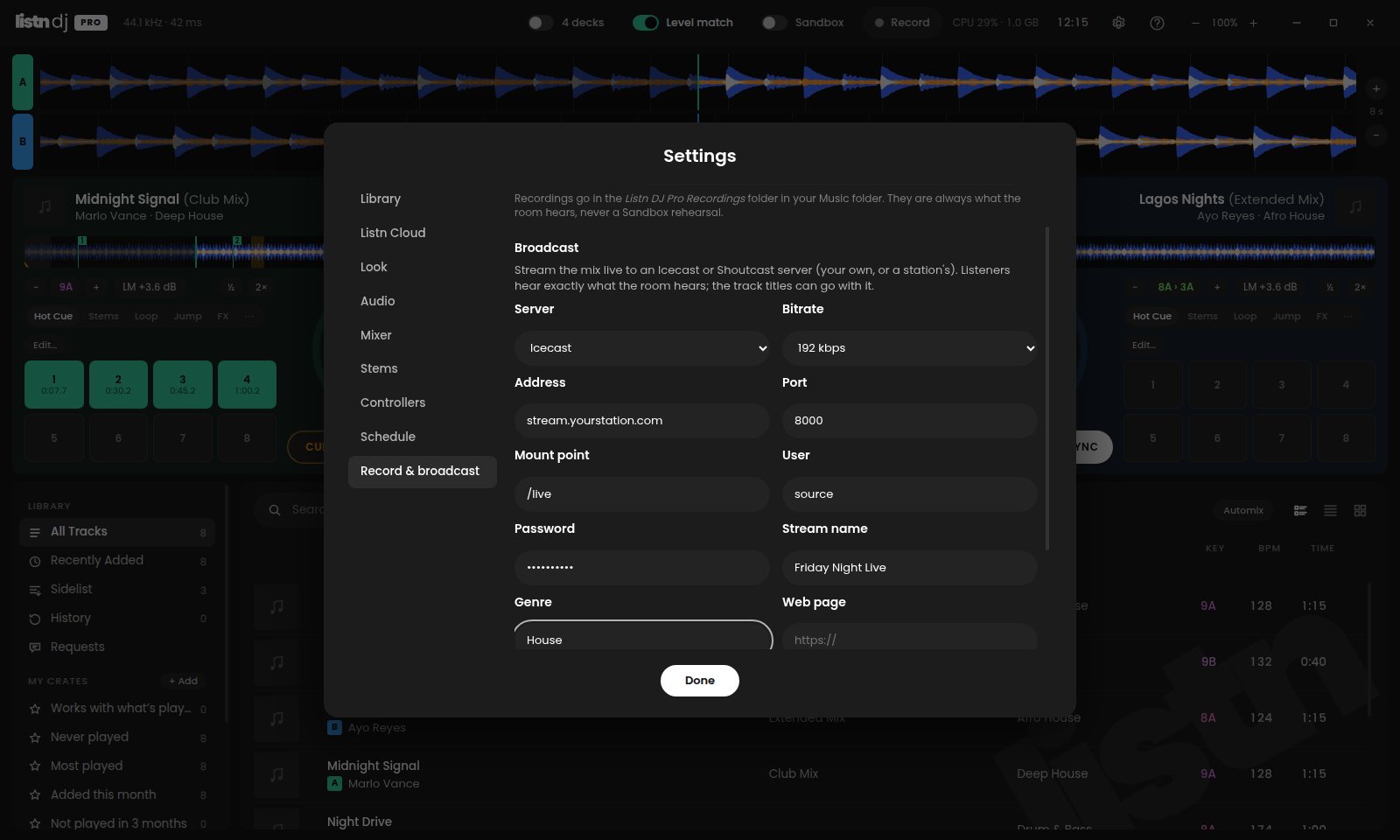Click the Record button in the top bar
Screen dimensions: 1400x840
click(x=902, y=23)
